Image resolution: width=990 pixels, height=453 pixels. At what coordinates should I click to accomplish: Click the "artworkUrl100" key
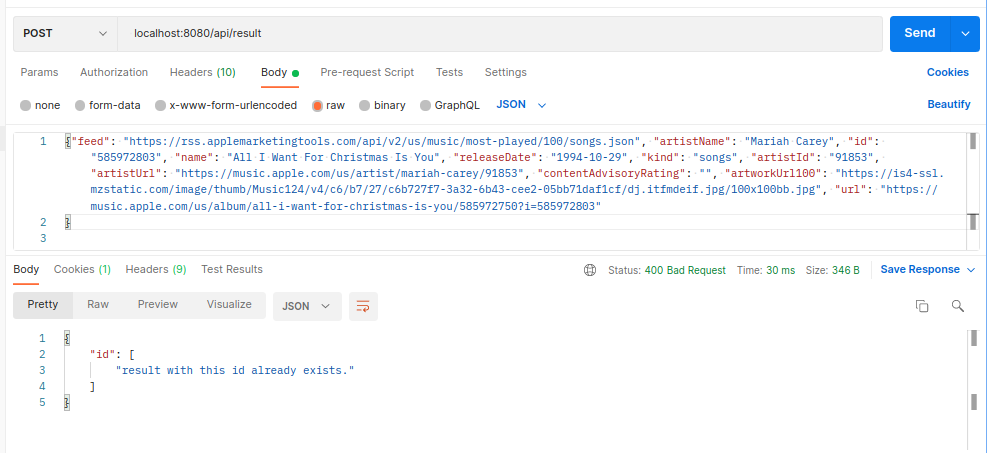[775, 174]
